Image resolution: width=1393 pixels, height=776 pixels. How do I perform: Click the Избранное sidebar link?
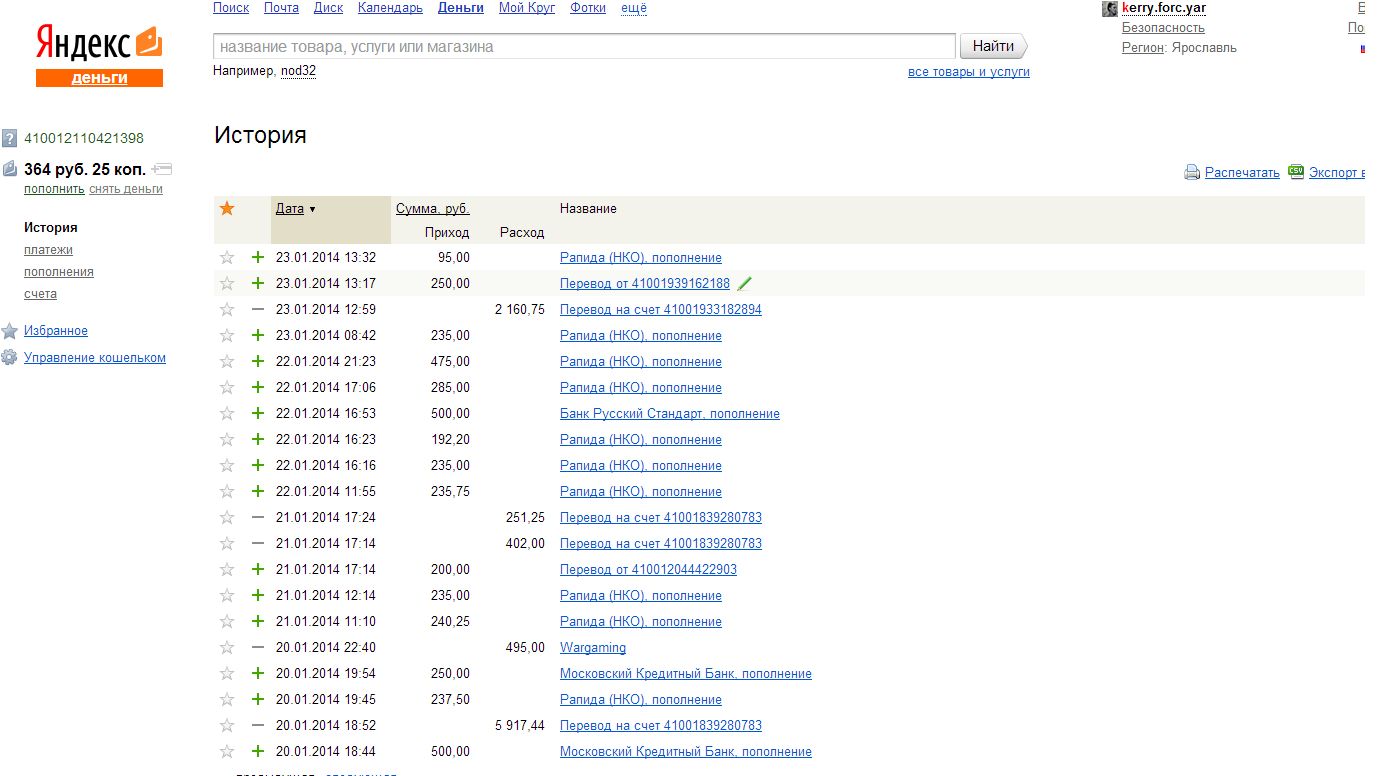point(56,331)
